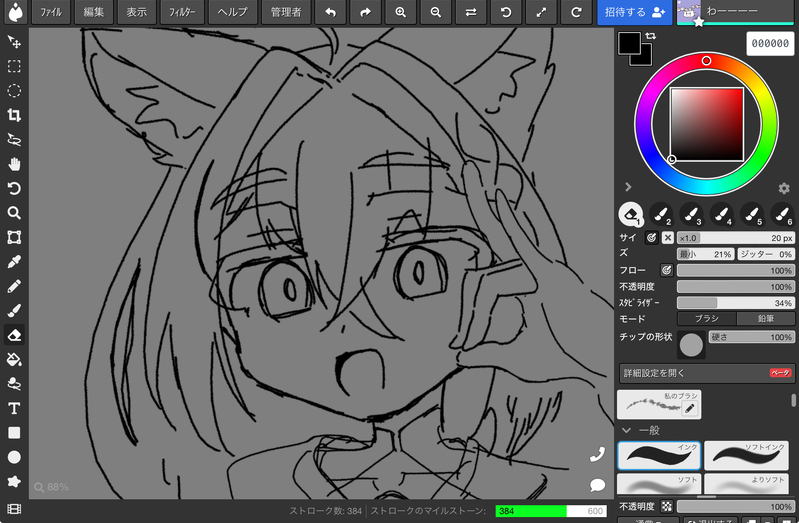The height and width of the screenshot is (523, 799).
Task: Open 詳細設定を開く advanced settings
Action: click(706, 373)
